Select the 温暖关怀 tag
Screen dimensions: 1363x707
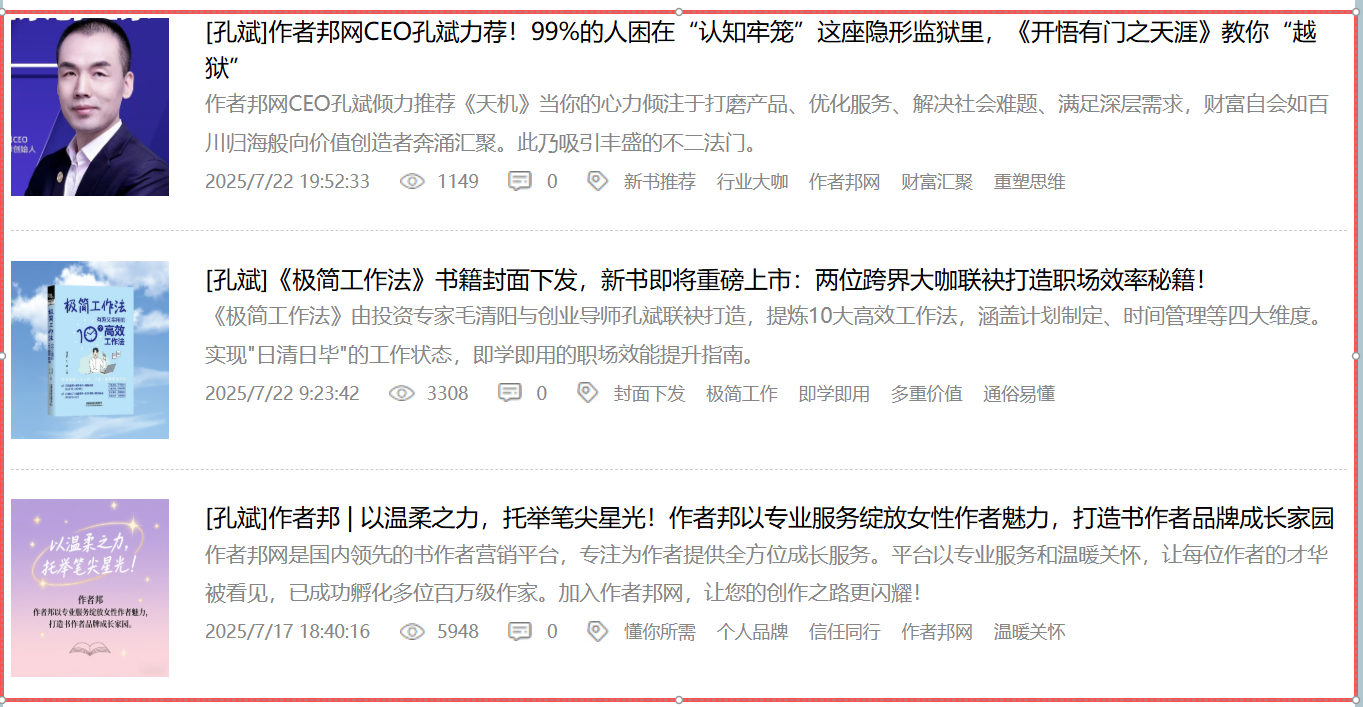click(1030, 631)
